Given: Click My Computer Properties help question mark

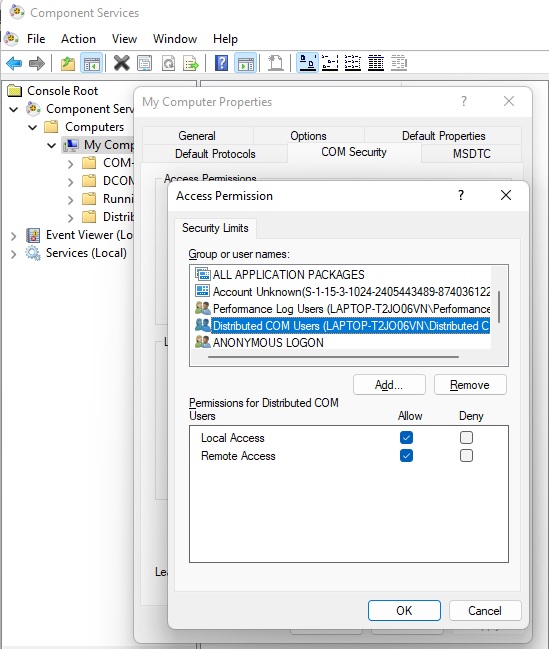Looking at the screenshot, I should pyautogui.click(x=464, y=101).
